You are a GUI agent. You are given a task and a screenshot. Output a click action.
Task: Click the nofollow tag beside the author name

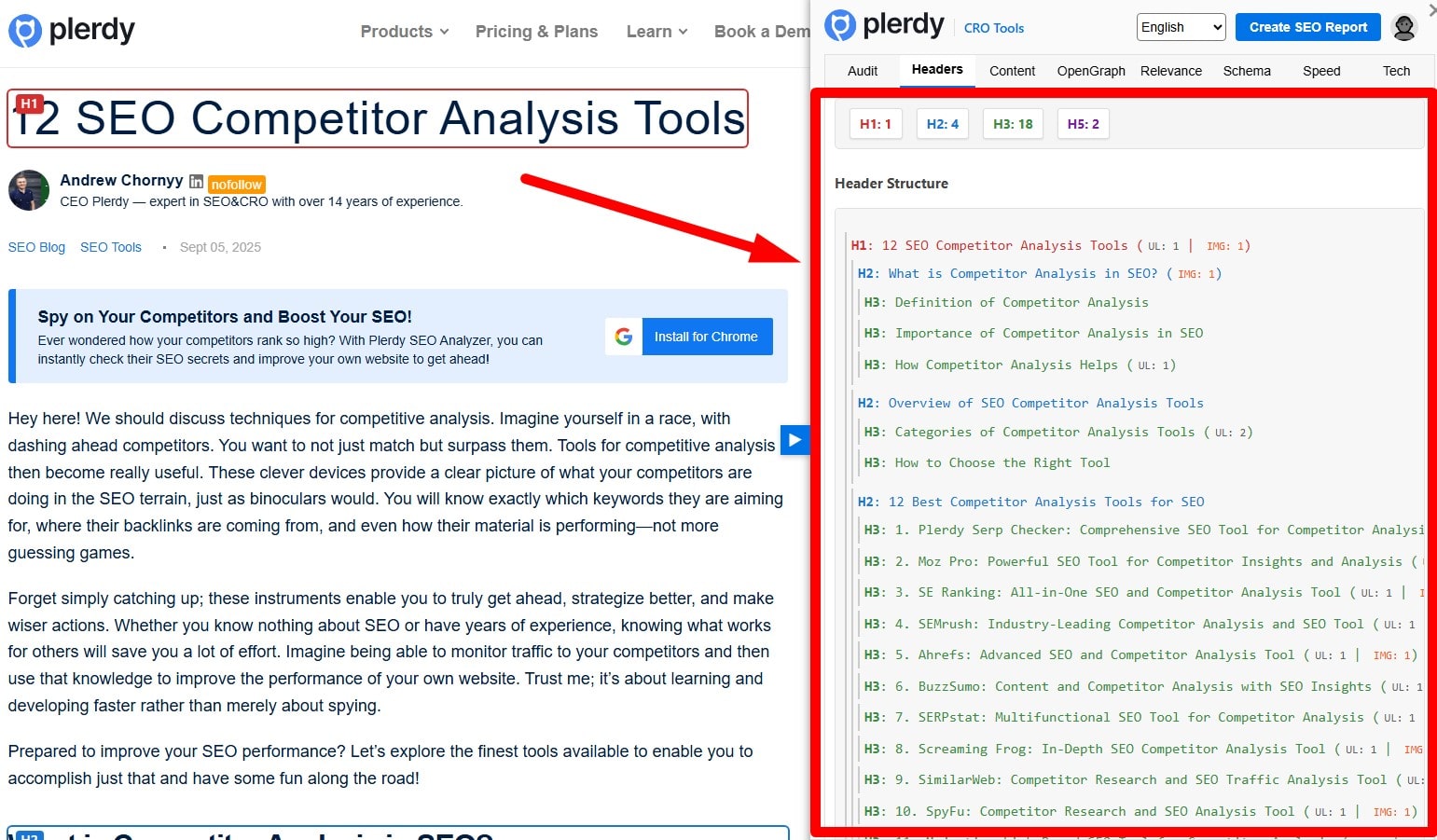[x=236, y=184]
